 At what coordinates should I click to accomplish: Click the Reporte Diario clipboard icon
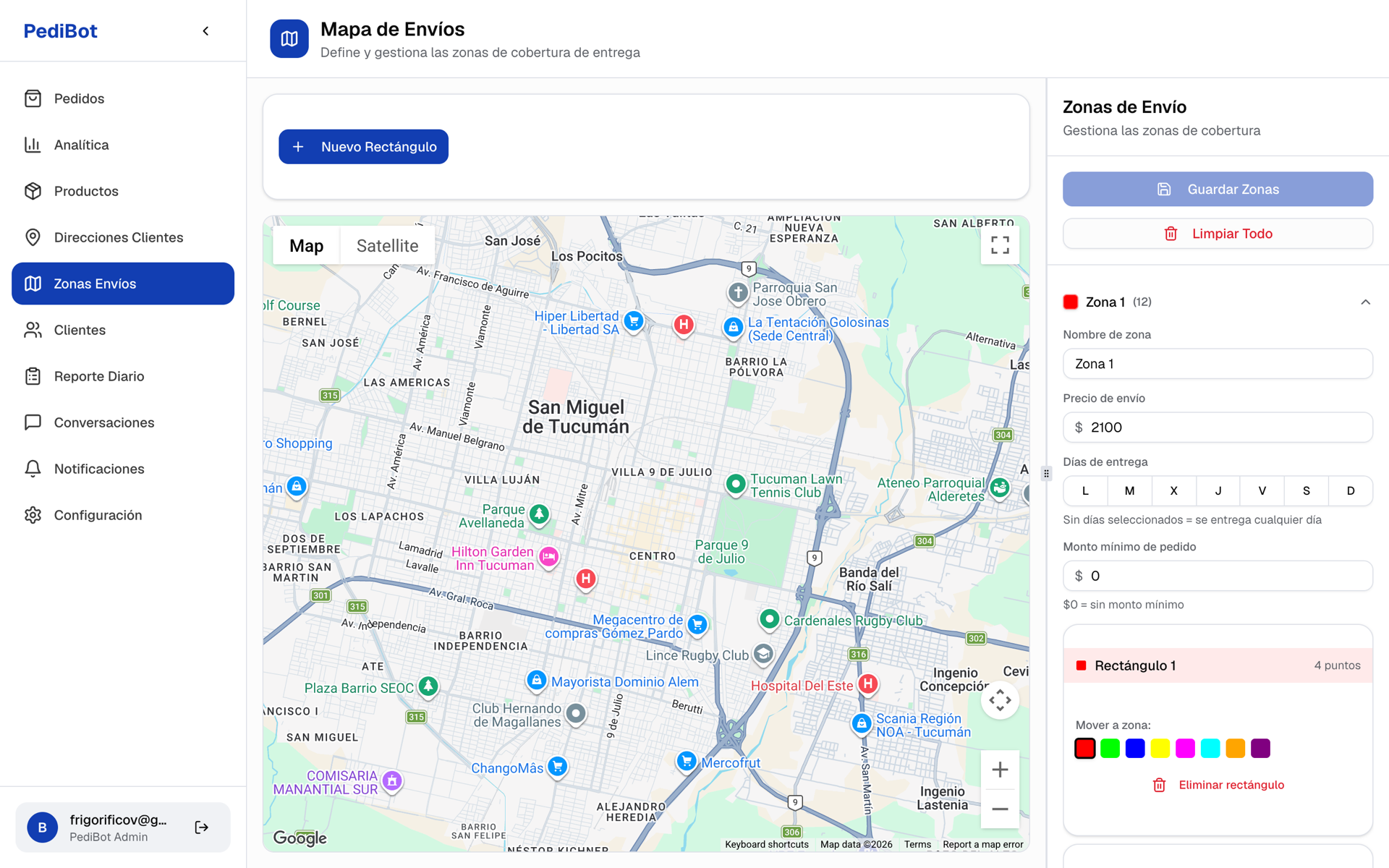coord(33,376)
